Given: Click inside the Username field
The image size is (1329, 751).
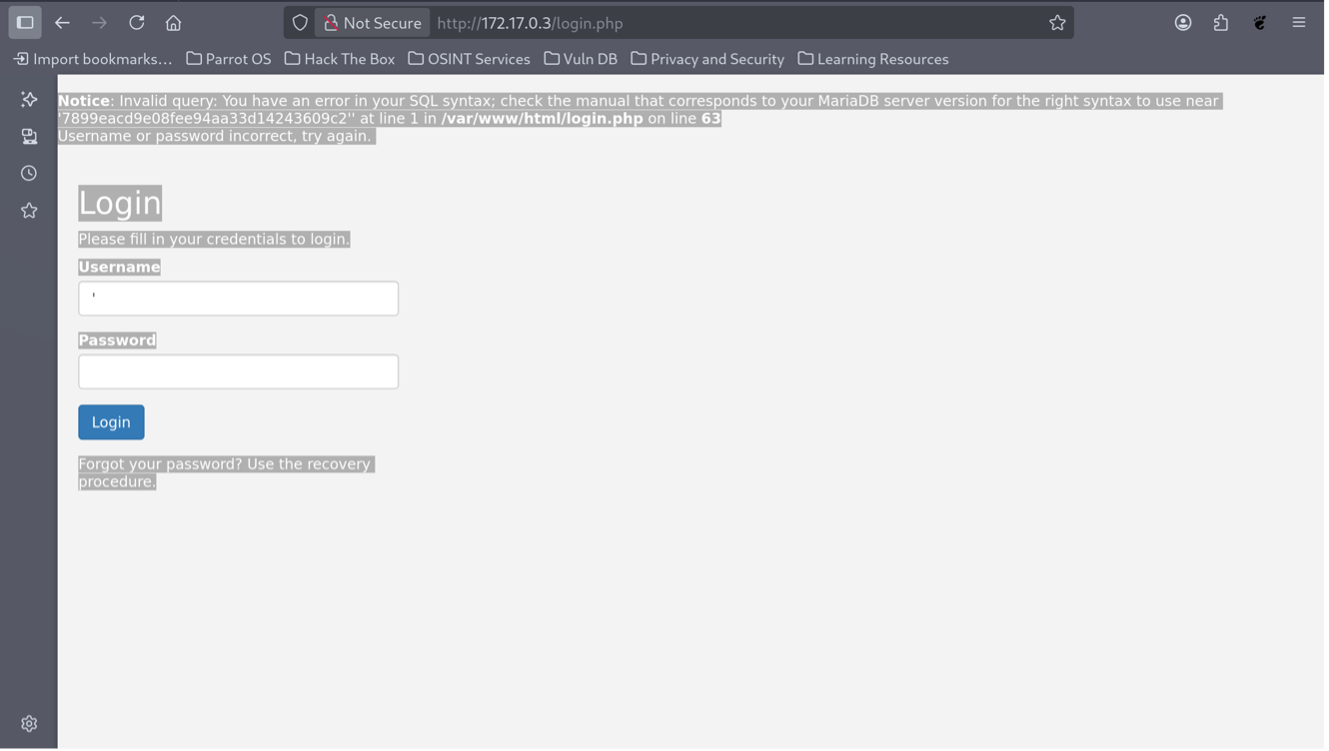Looking at the screenshot, I should pos(239,299).
